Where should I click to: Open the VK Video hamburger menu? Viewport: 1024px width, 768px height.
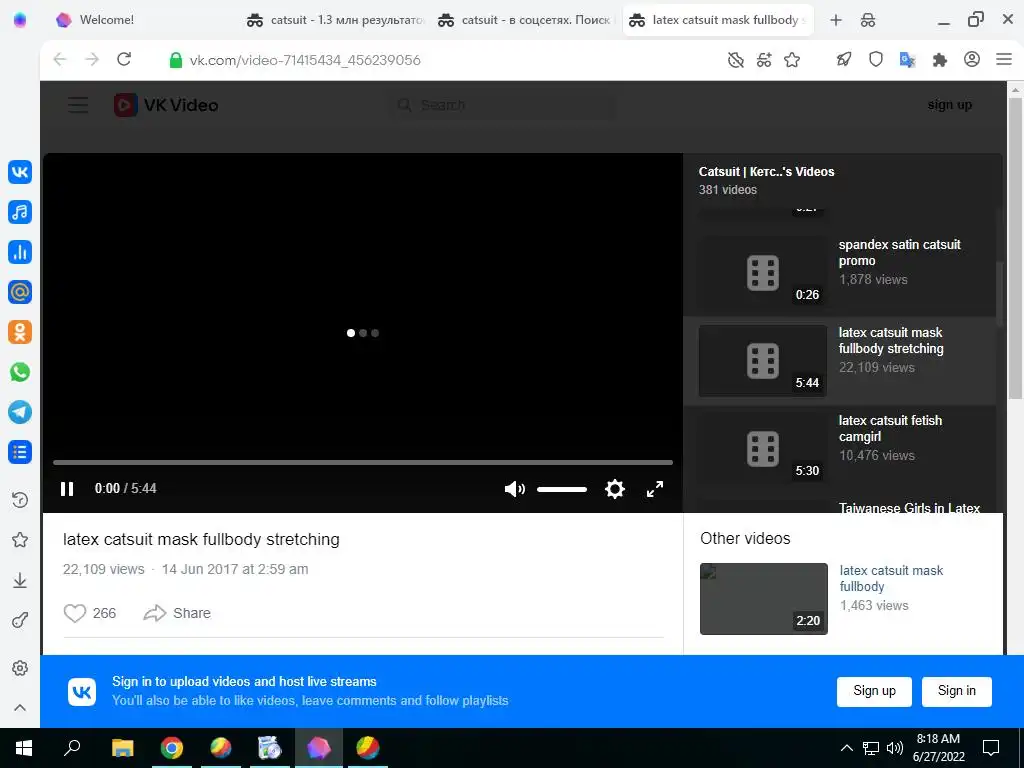point(78,104)
